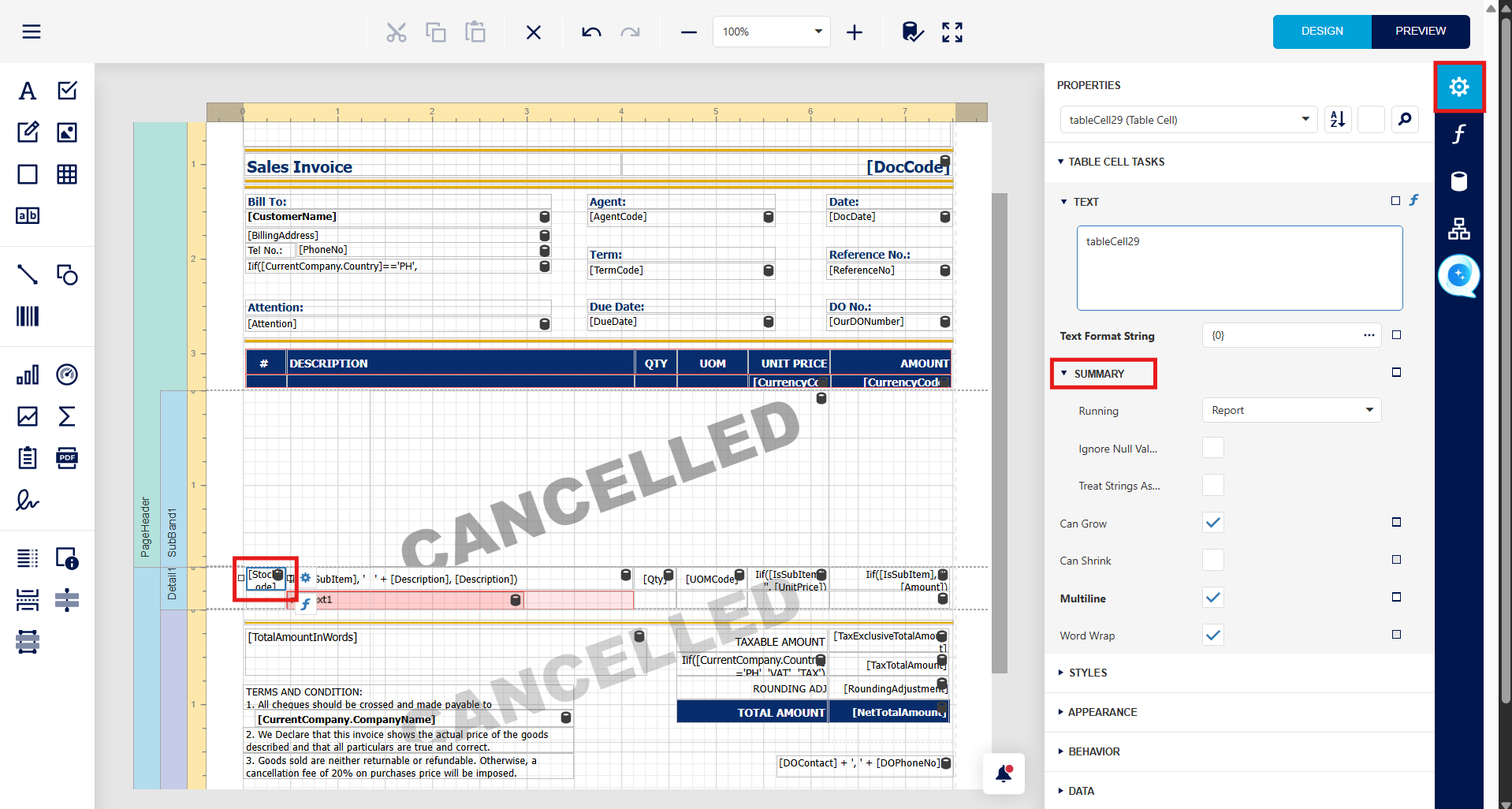Redo the last undone action
The image size is (1512, 809).
[631, 32]
